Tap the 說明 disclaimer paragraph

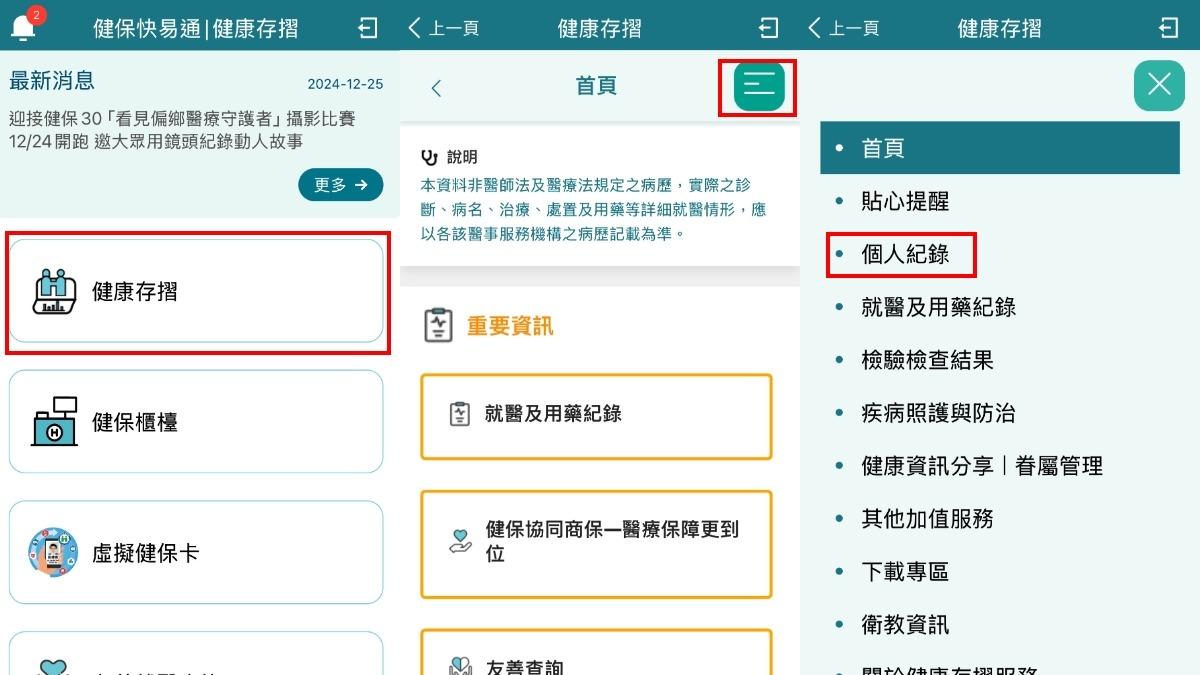(x=594, y=210)
